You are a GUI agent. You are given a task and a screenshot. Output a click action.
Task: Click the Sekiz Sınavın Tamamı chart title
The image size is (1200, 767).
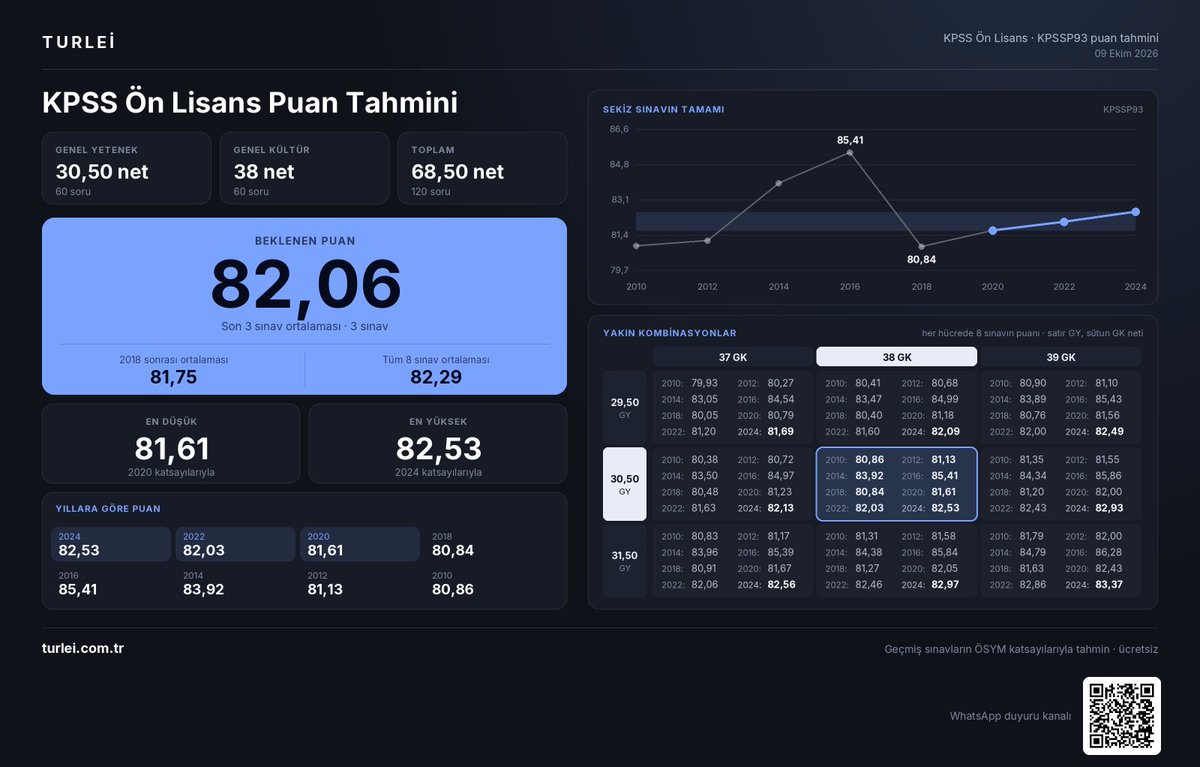click(x=663, y=109)
